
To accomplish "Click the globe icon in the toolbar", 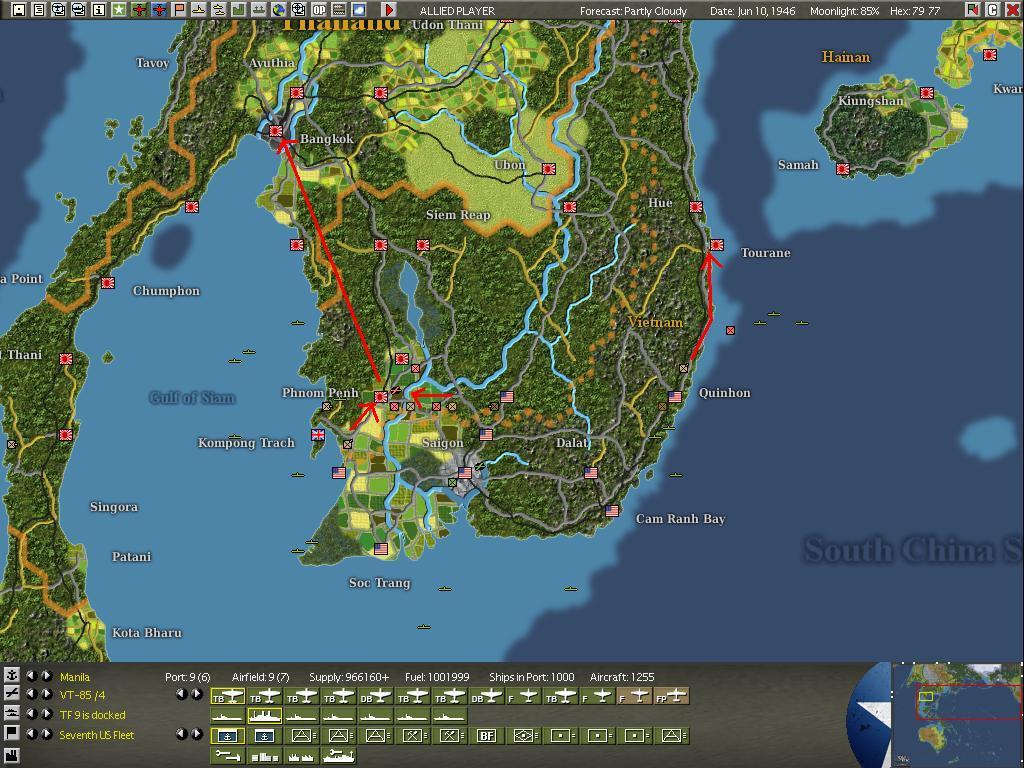I will [279, 10].
